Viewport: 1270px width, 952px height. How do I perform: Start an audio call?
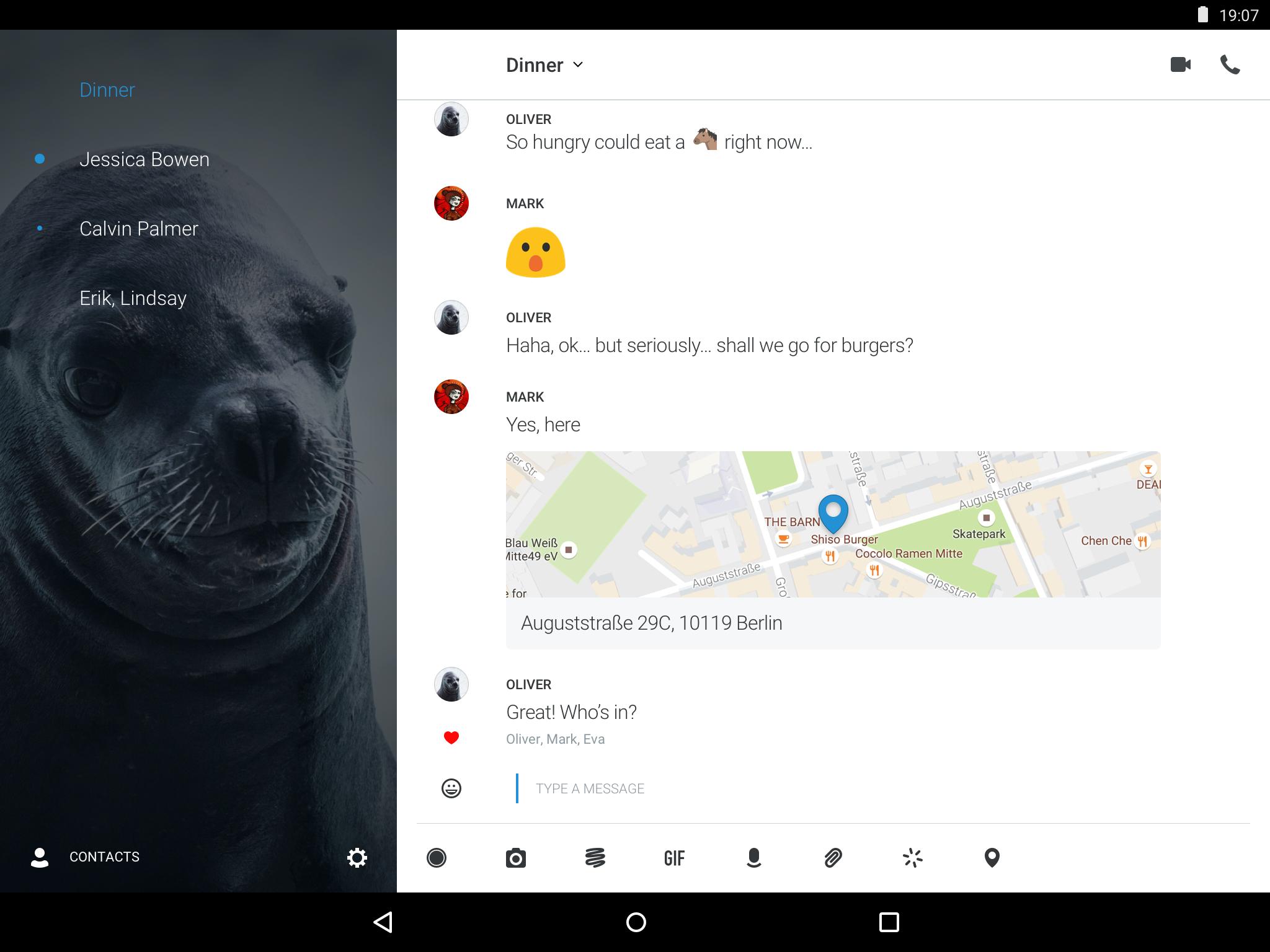(1230, 64)
